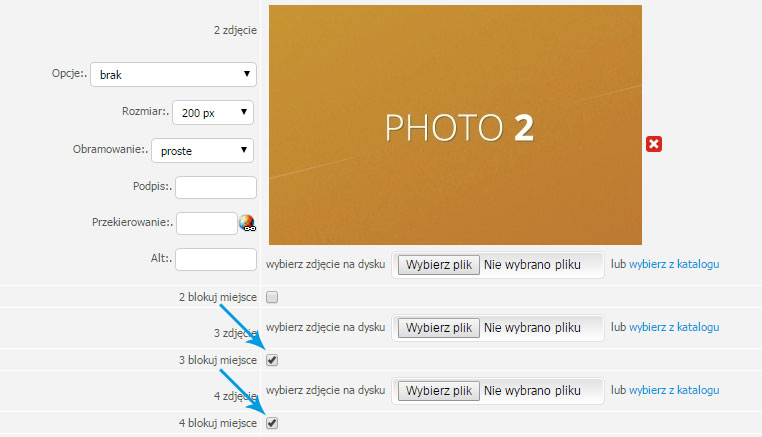Uncheck the '3 blokuj miejsce' checkbox
This screenshot has width=762, height=437.
point(272,360)
